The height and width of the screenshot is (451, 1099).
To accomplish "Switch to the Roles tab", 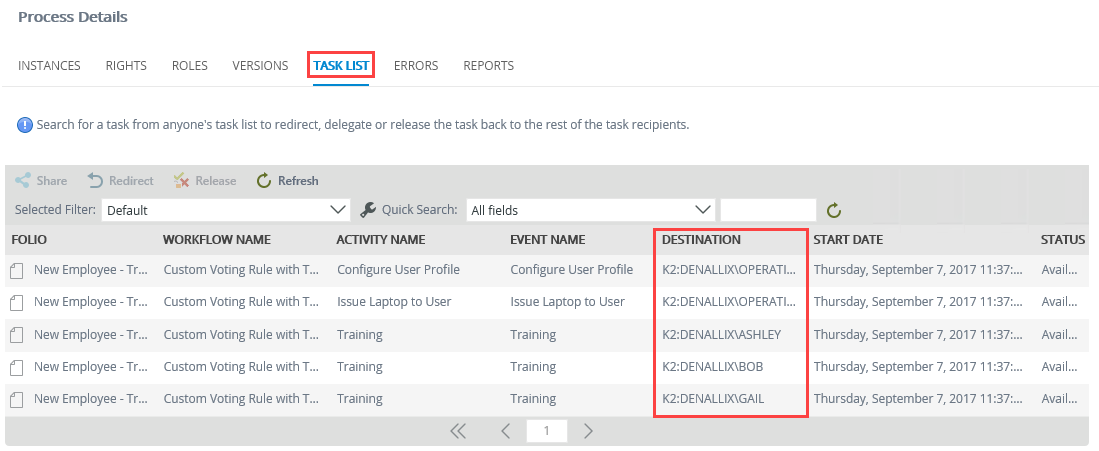I will tap(190, 65).
